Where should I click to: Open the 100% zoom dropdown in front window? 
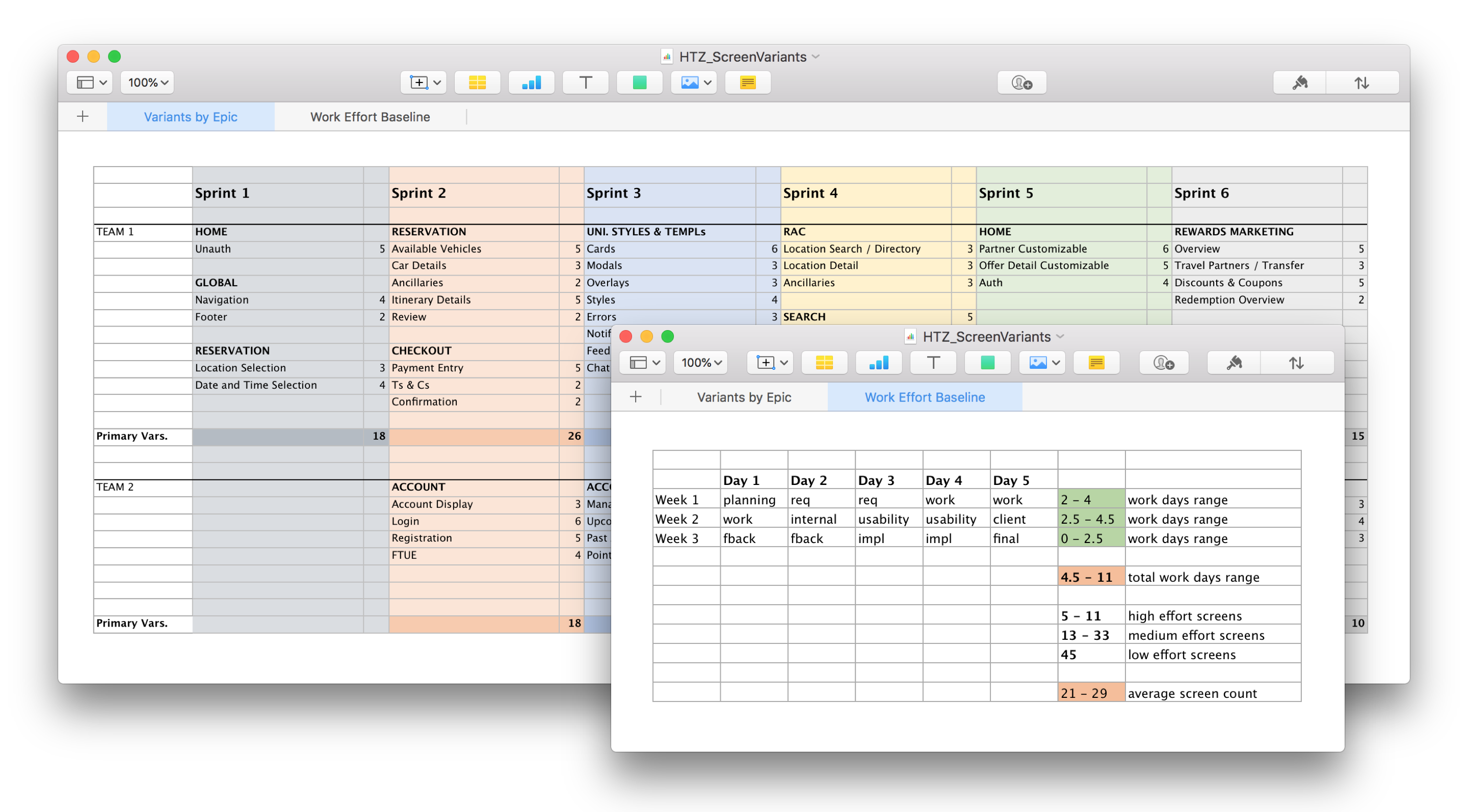coord(701,363)
